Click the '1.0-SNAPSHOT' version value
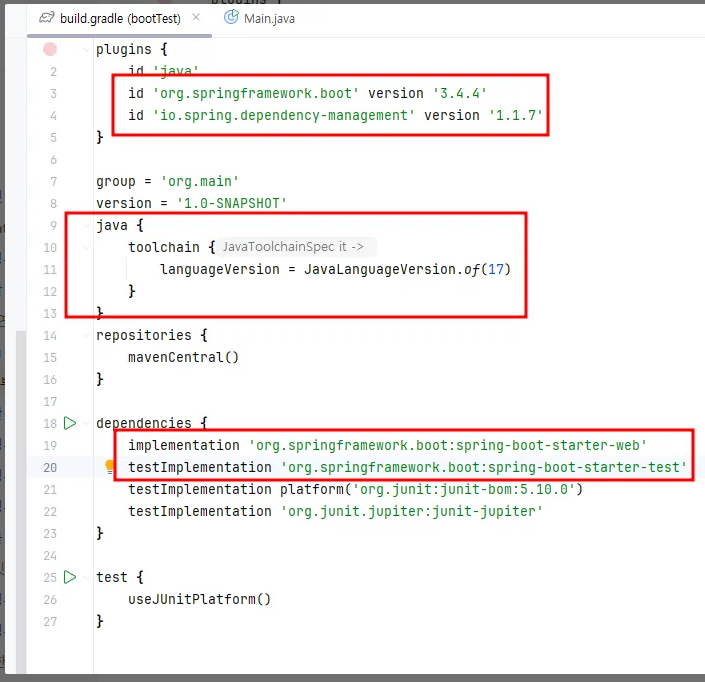The image size is (705, 682). [x=232, y=203]
